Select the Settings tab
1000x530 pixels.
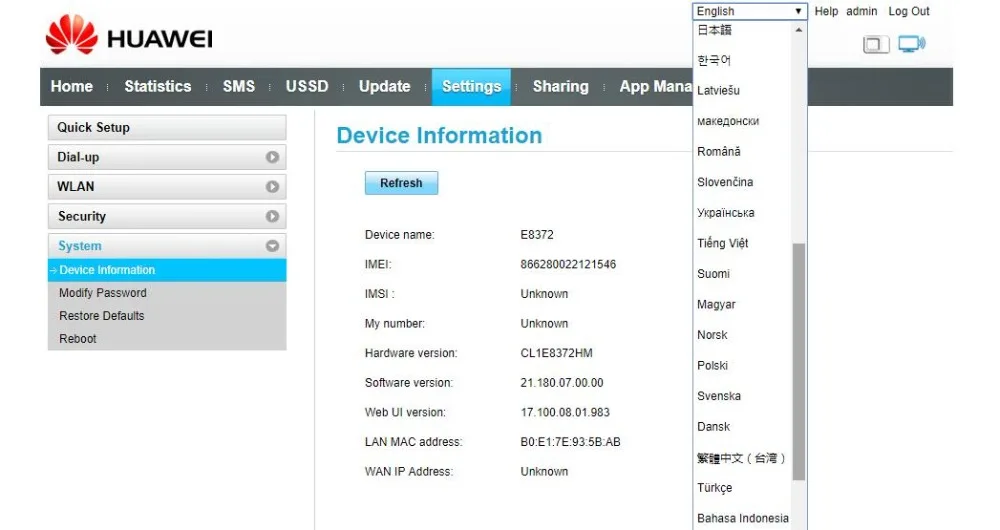(471, 87)
